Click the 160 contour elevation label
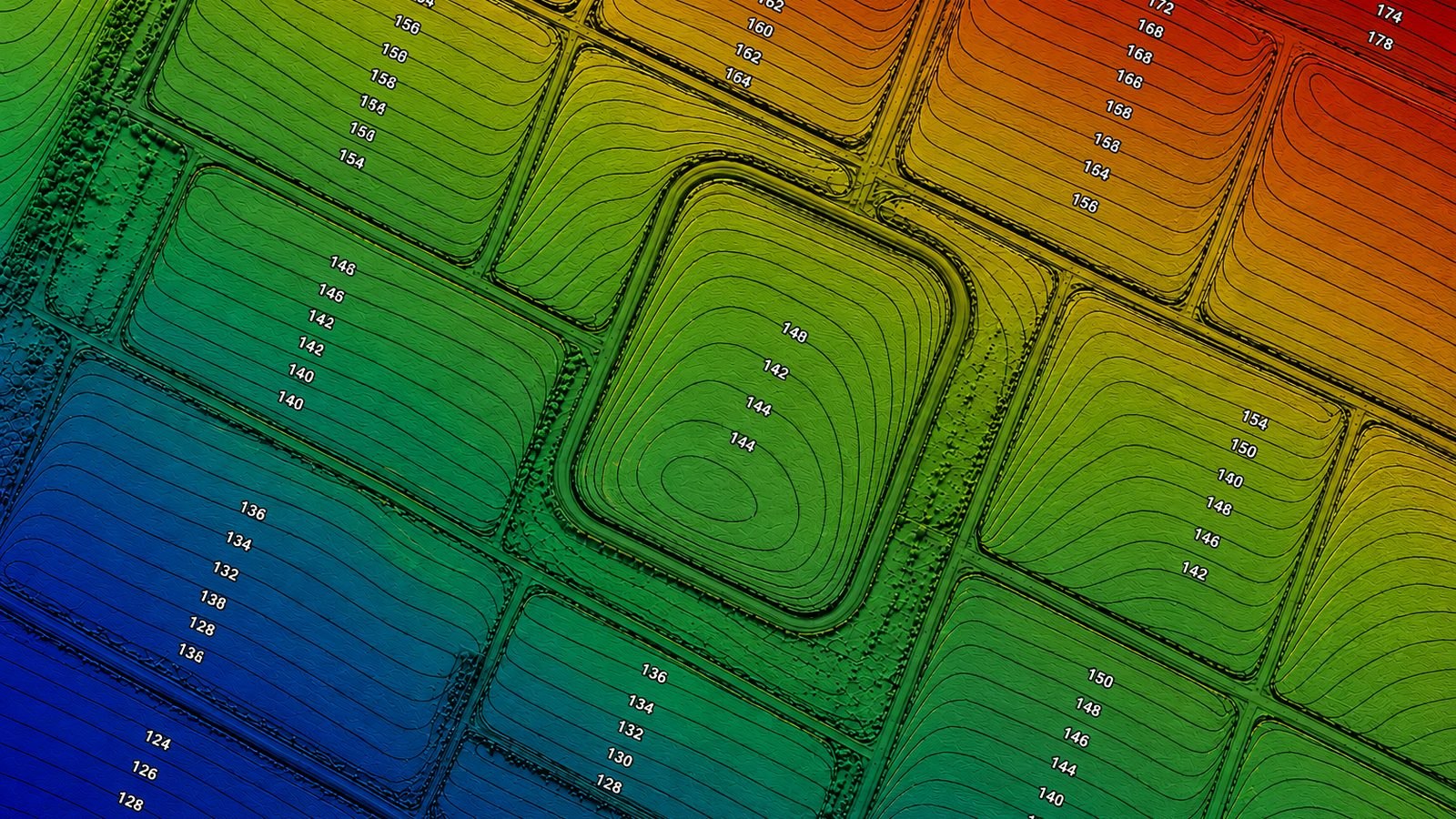The width and height of the screenshot is (1456, 819). [x=760, y=28]
